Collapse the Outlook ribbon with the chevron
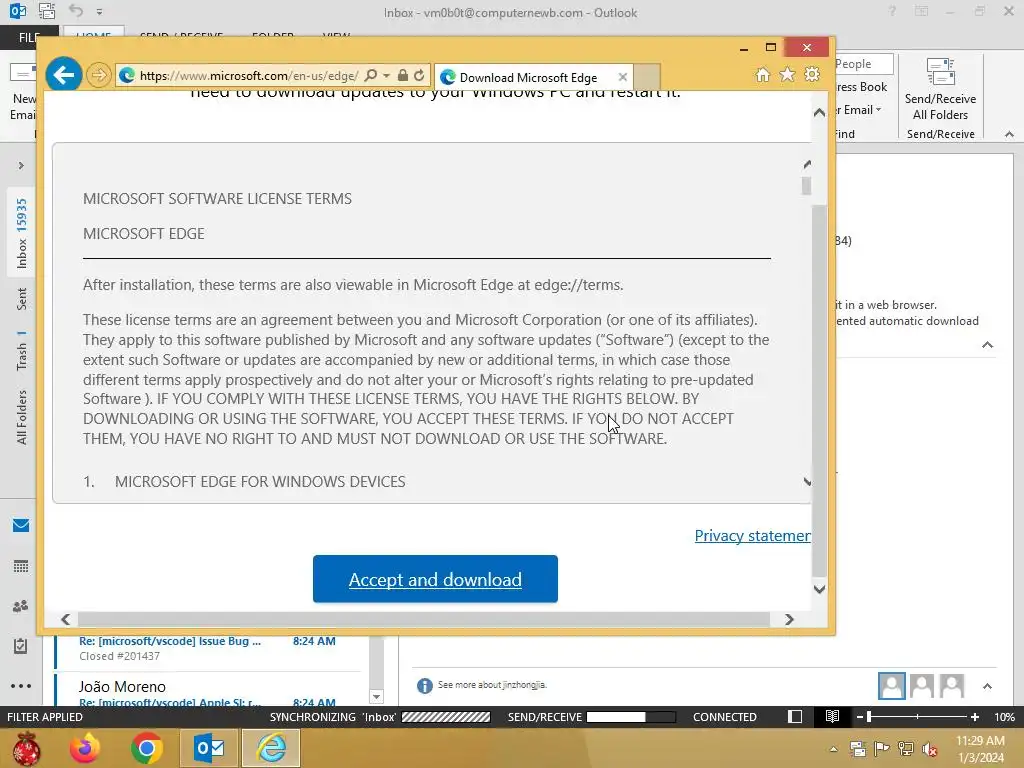The height and width of the screenshot is (768, 1024). [1009, 134]
